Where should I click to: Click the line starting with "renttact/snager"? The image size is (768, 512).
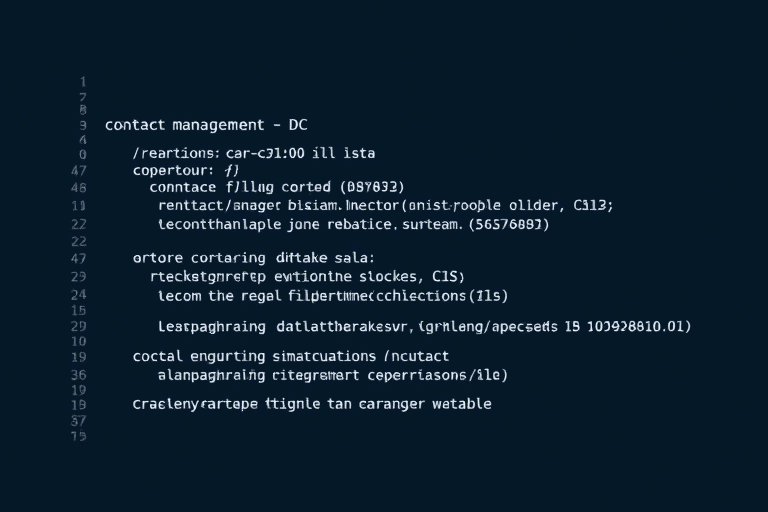tap(385, 205)
